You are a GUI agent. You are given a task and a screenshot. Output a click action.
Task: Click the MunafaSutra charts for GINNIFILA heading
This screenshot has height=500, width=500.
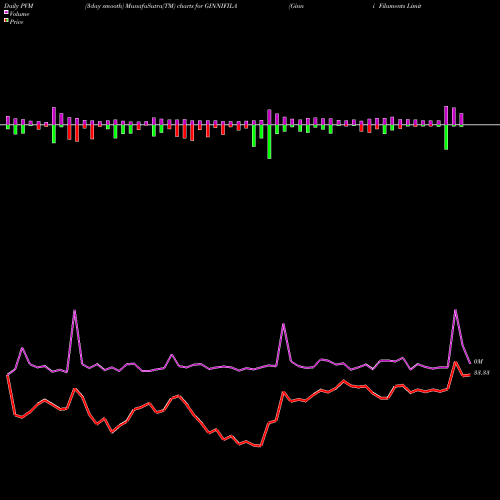pos(161,6)
